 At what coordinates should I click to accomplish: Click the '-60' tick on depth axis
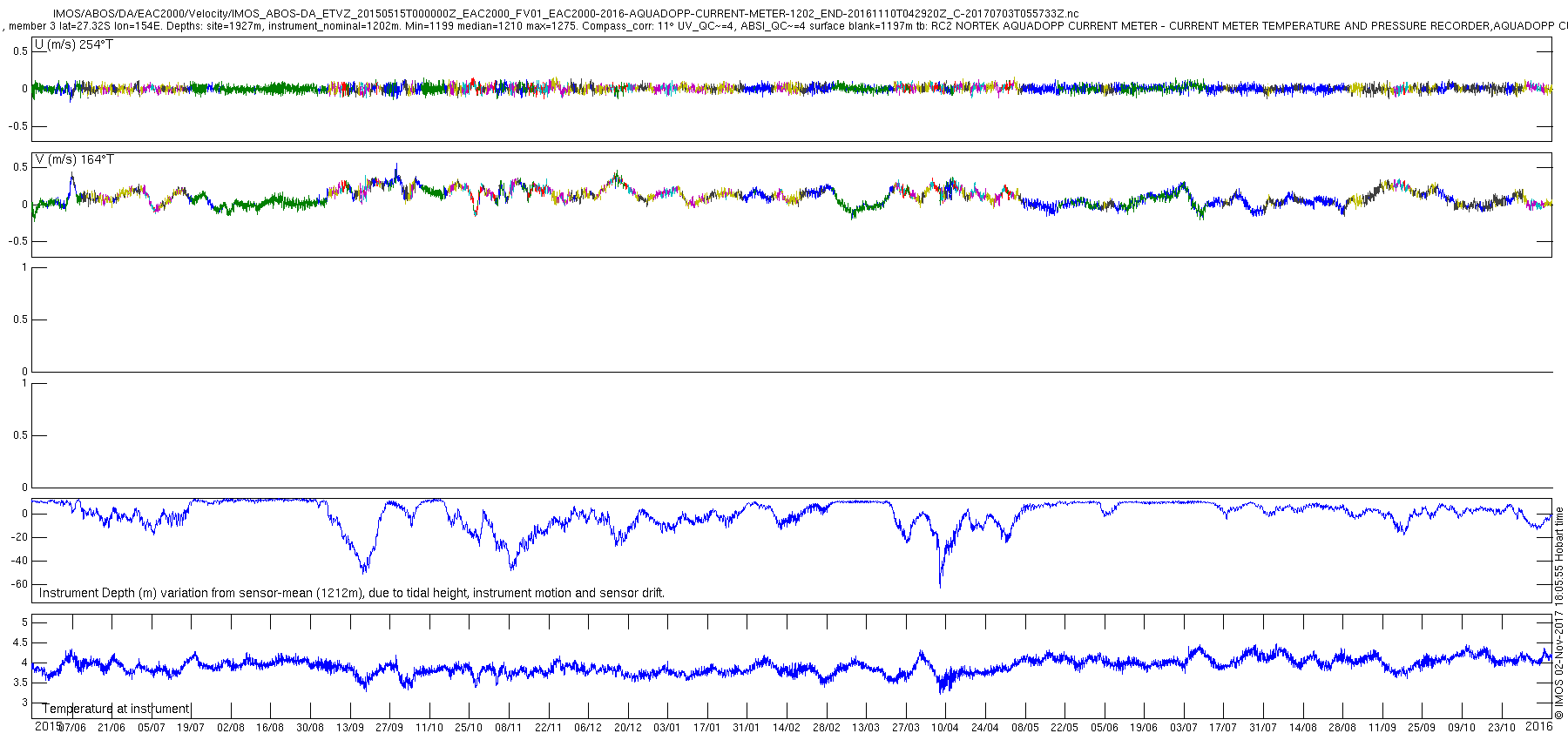click(19, 584)
